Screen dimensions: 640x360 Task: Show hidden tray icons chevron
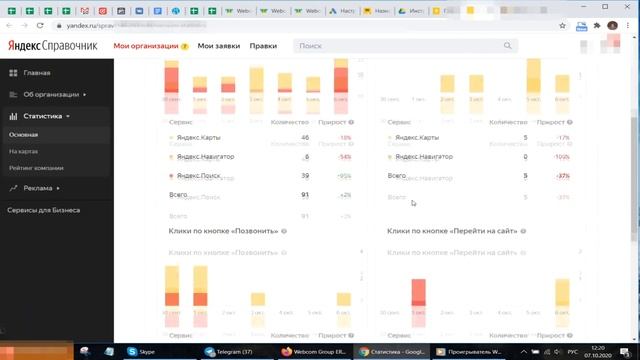[x=524, y=352]
